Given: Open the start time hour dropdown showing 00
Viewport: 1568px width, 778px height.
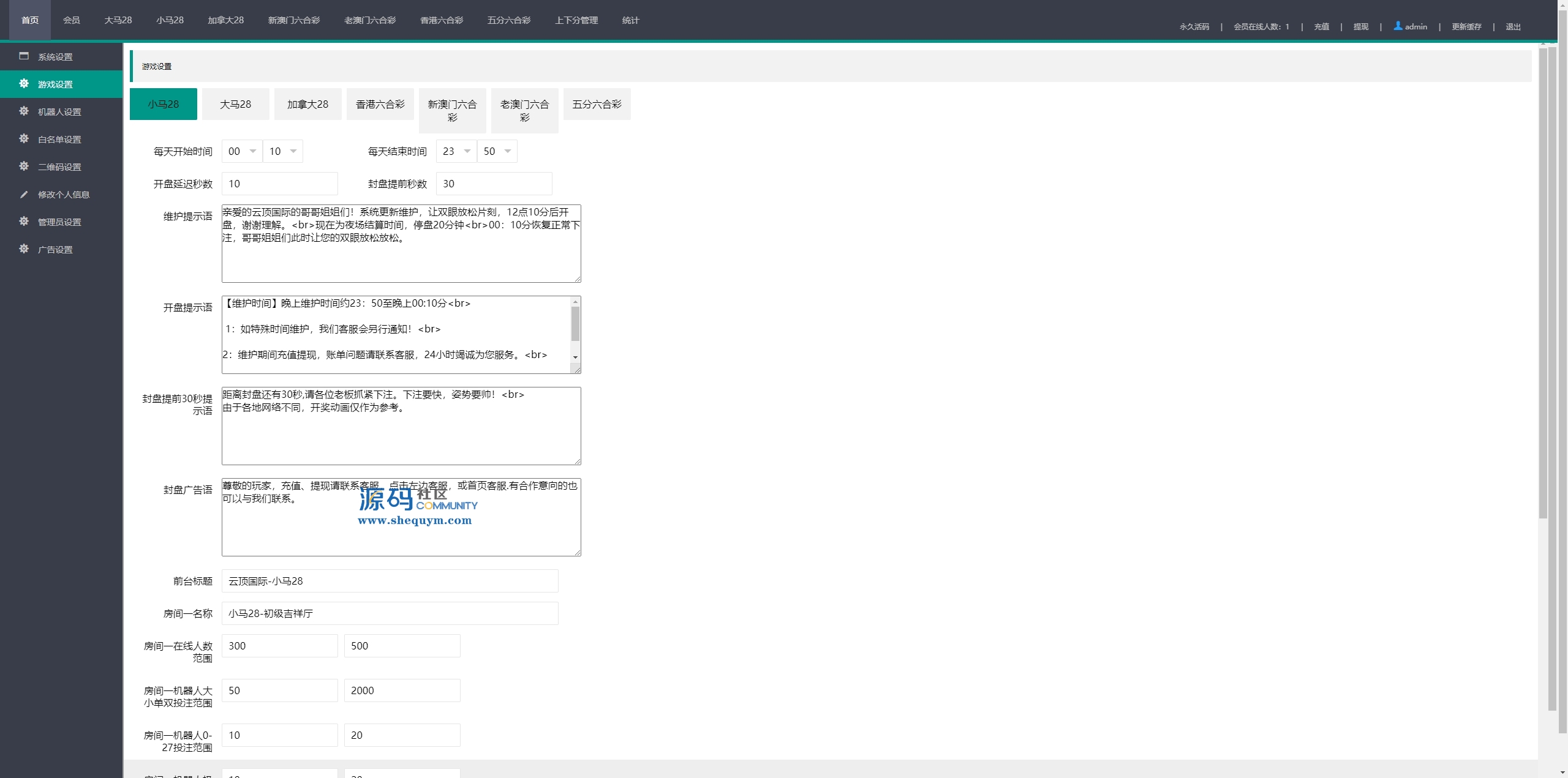Looking at the screenshot, I should click(x=242, y=151).
